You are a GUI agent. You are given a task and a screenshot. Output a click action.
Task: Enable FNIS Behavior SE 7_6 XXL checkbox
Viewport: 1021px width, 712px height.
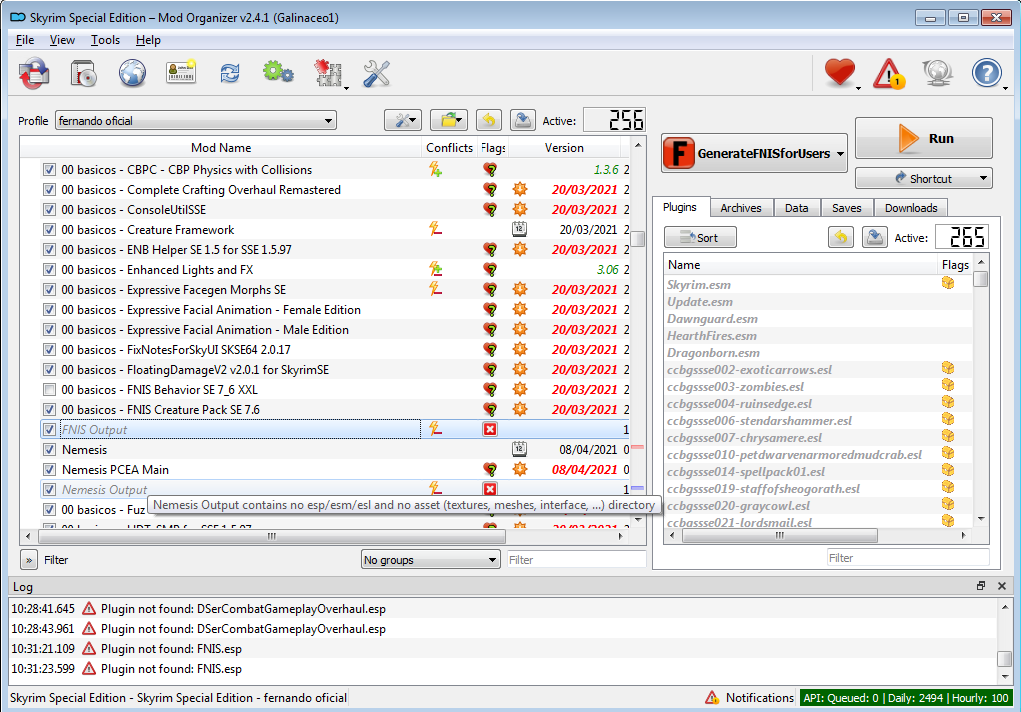pos(49,390)
